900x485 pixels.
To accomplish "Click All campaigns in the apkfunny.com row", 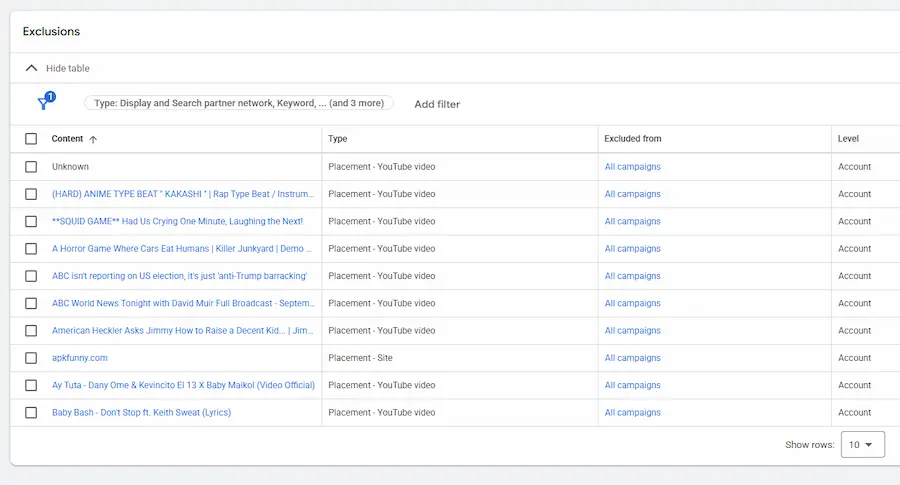I will pyautogui.click(x=633, y=358).
